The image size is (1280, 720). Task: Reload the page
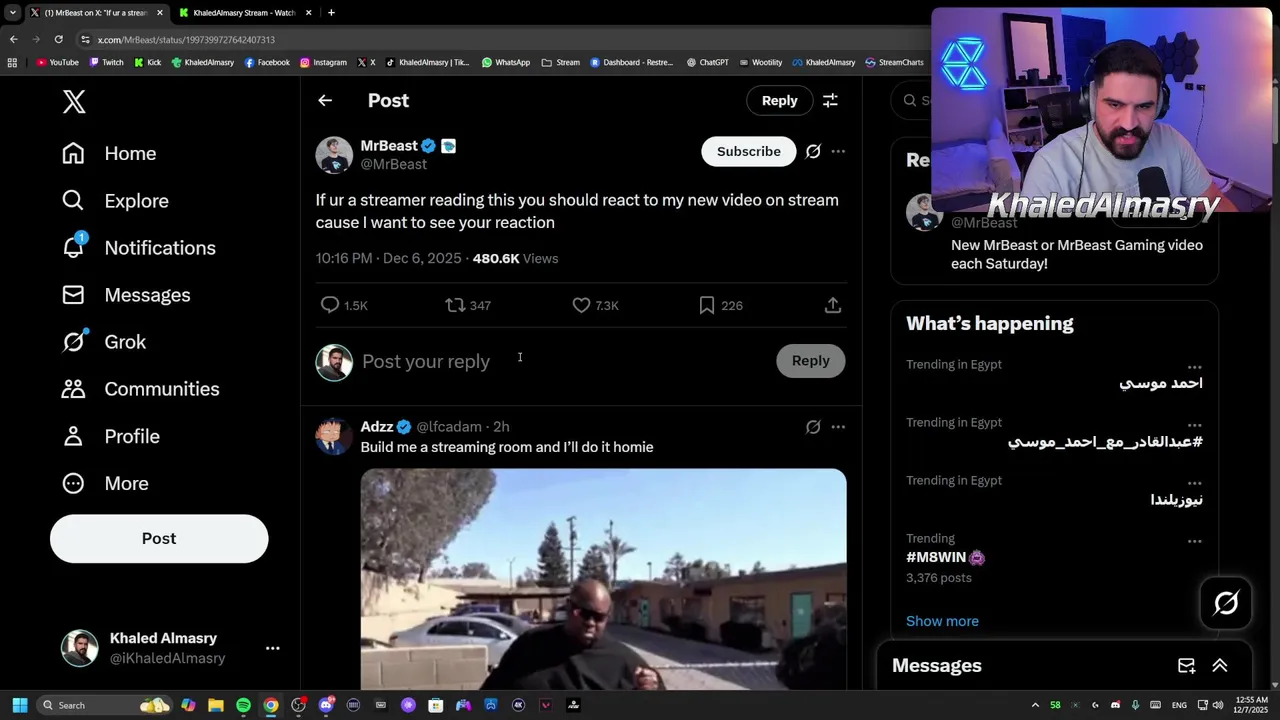[59, 39]
